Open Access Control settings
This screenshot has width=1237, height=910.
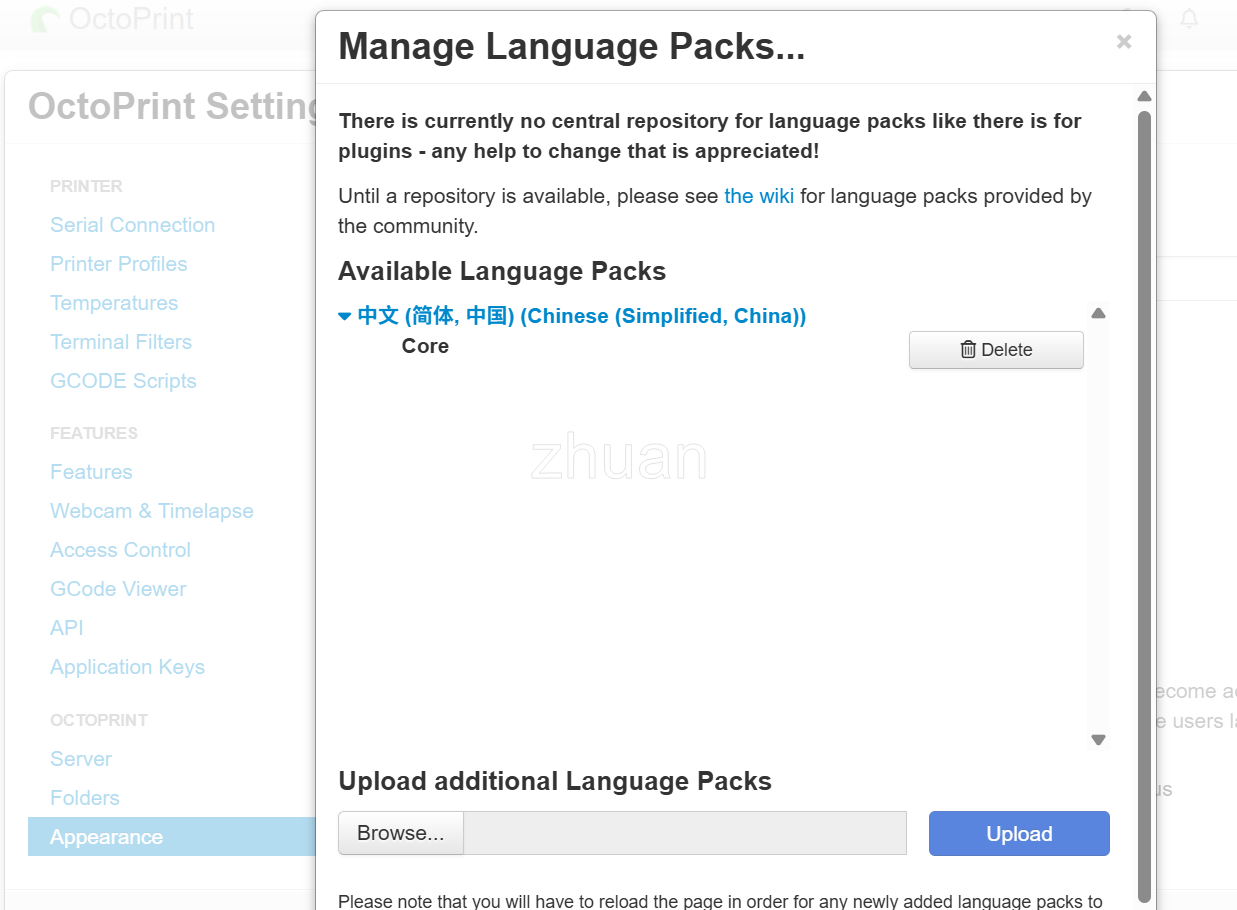pyautogui.click(x=120, y=550)
